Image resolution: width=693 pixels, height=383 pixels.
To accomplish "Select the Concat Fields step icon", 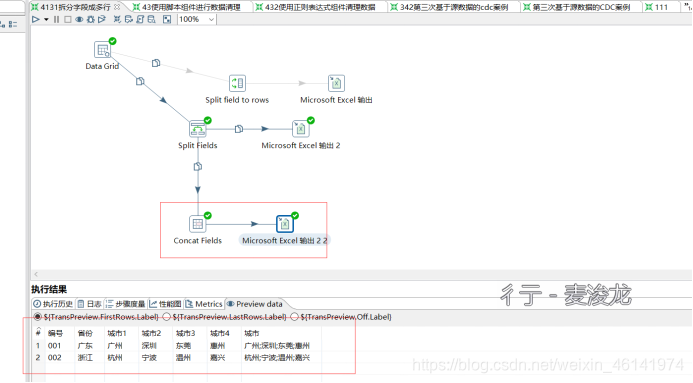I will tap(198, 224).
